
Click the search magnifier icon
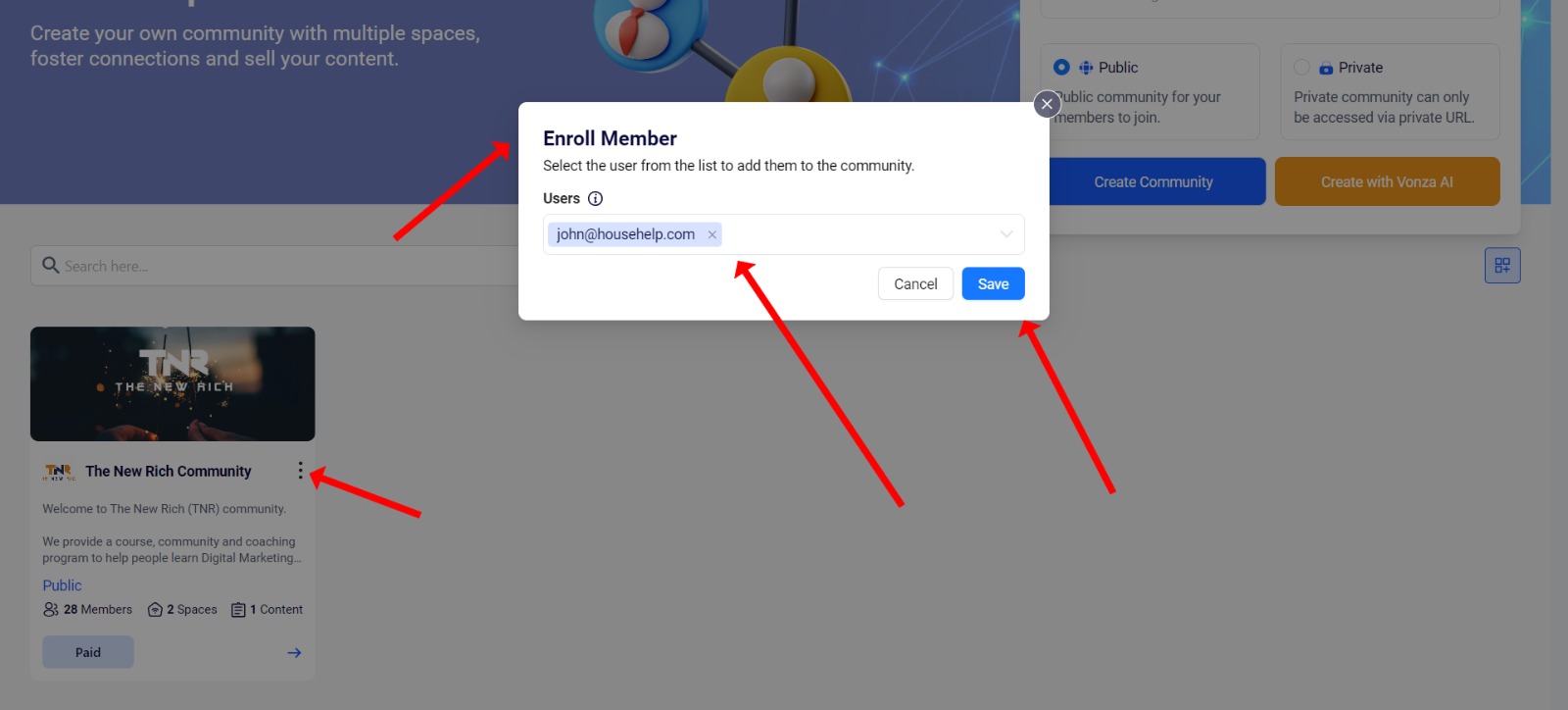pyautogui.click(x=50, y=265)
